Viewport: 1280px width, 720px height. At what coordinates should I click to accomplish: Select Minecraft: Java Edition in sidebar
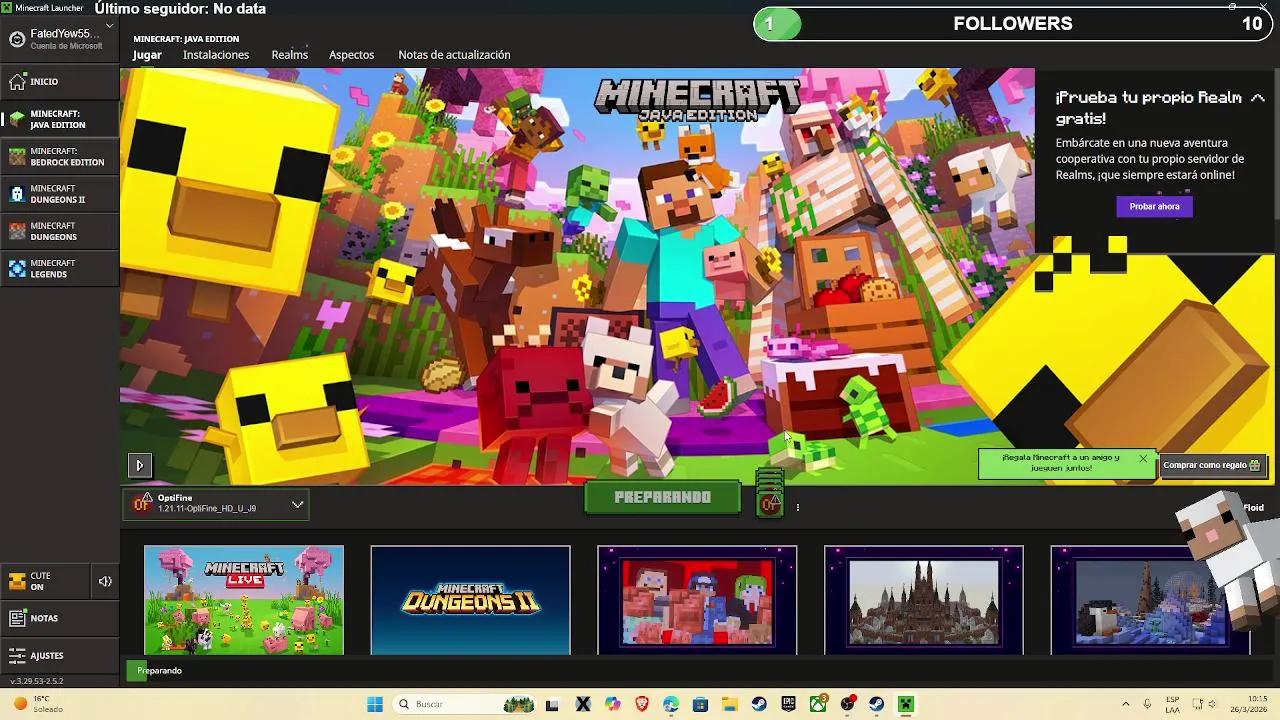[60, 119]
